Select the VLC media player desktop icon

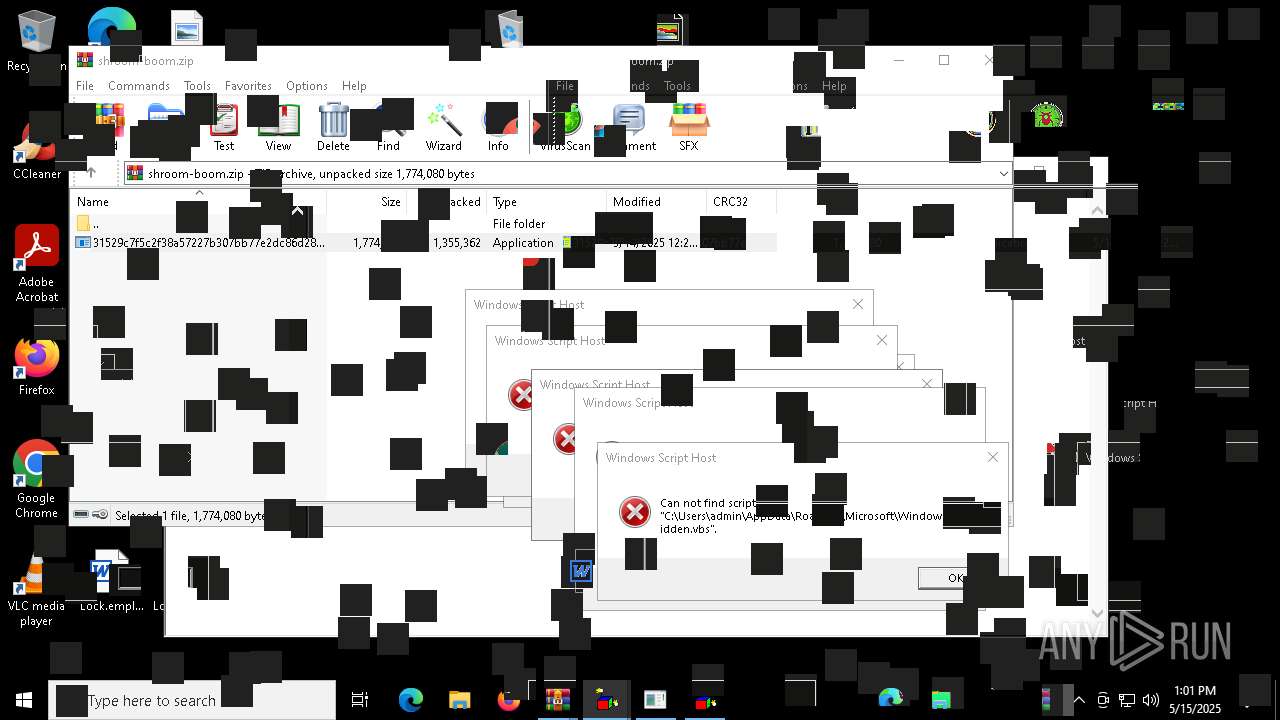coord(36,592)
